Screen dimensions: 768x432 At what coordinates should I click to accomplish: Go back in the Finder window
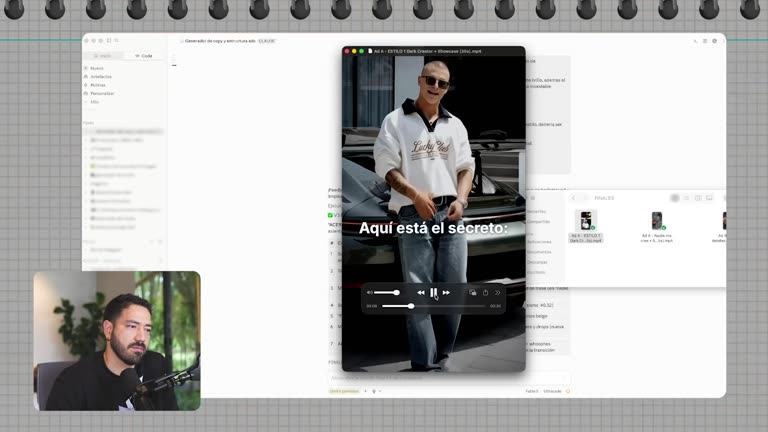tap(574, 198)
